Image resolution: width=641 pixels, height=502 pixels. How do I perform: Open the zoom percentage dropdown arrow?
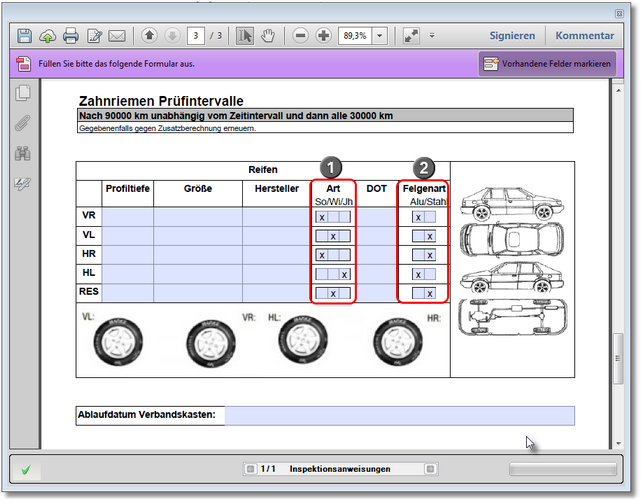pos(380,36)
